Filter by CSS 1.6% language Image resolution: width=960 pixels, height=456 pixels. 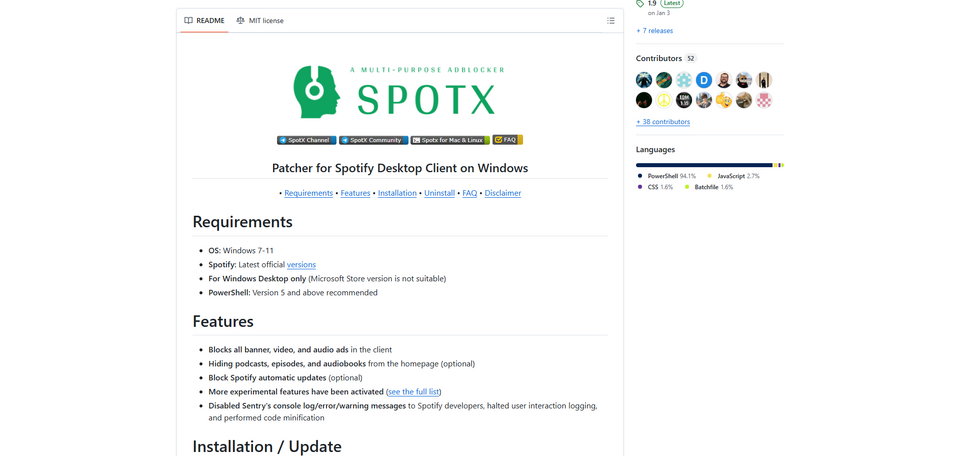pyautogui.click(x=655, y=187)
